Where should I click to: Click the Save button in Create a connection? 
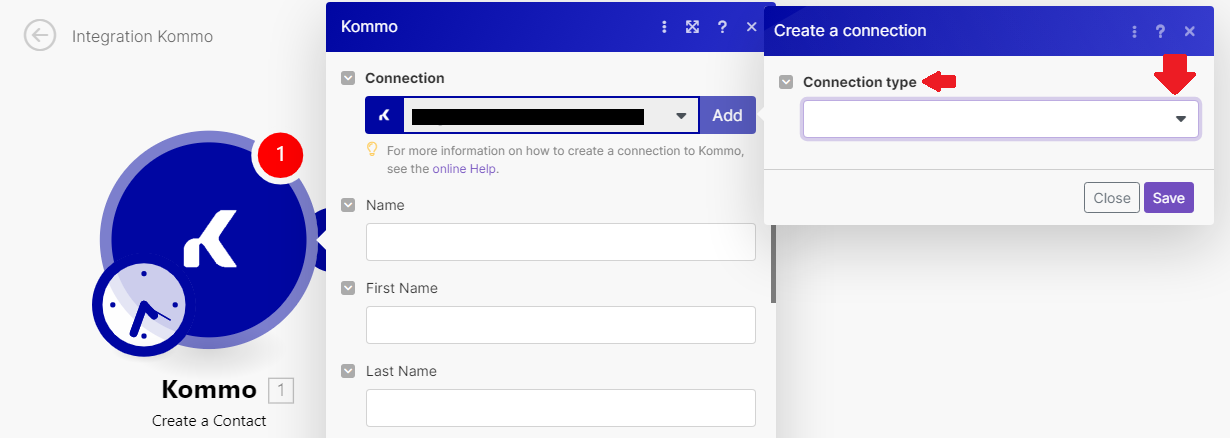pyautogui.click(x=1168, y=198)
